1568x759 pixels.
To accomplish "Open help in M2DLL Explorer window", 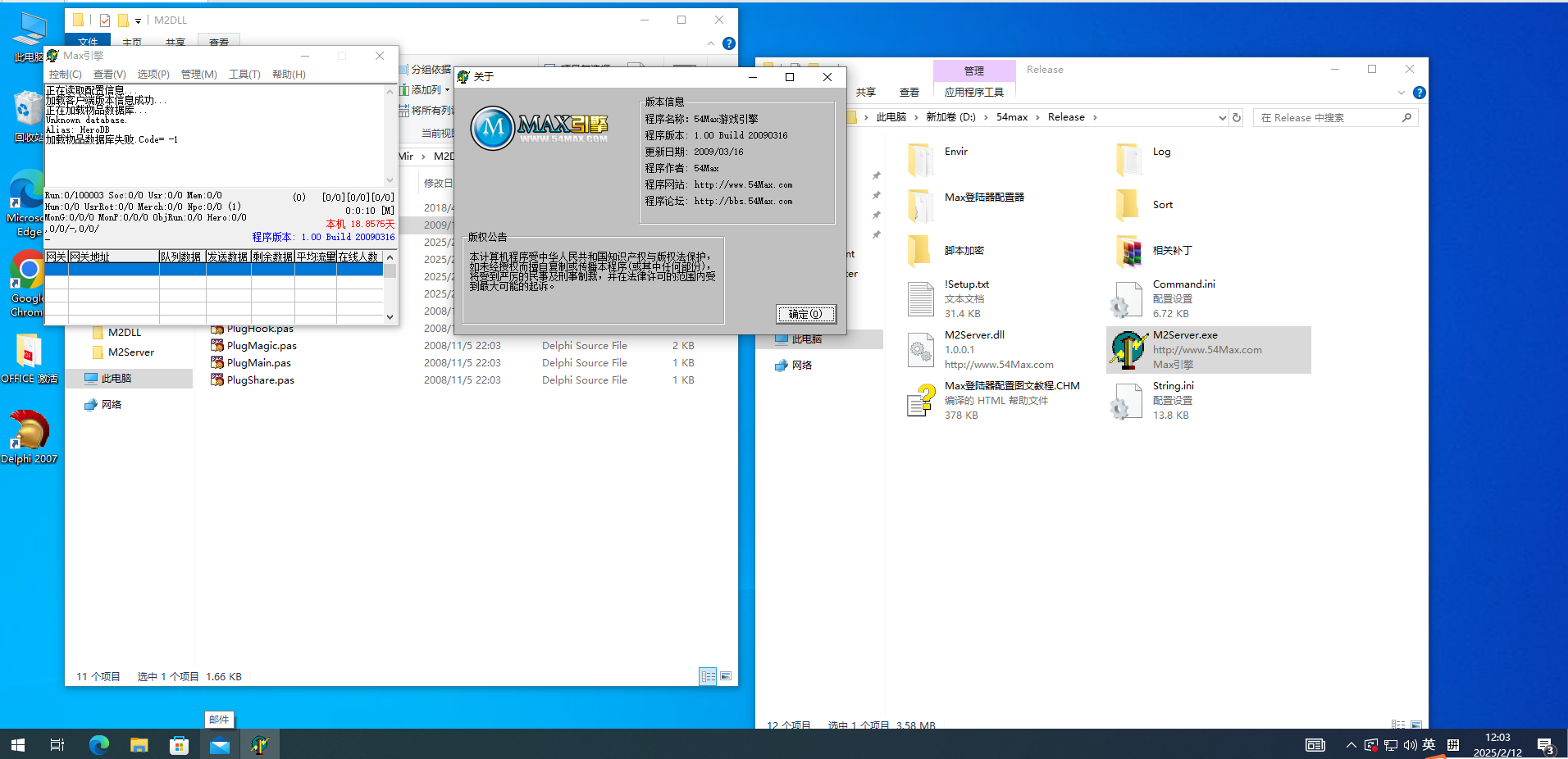I will tap(729, 43).
